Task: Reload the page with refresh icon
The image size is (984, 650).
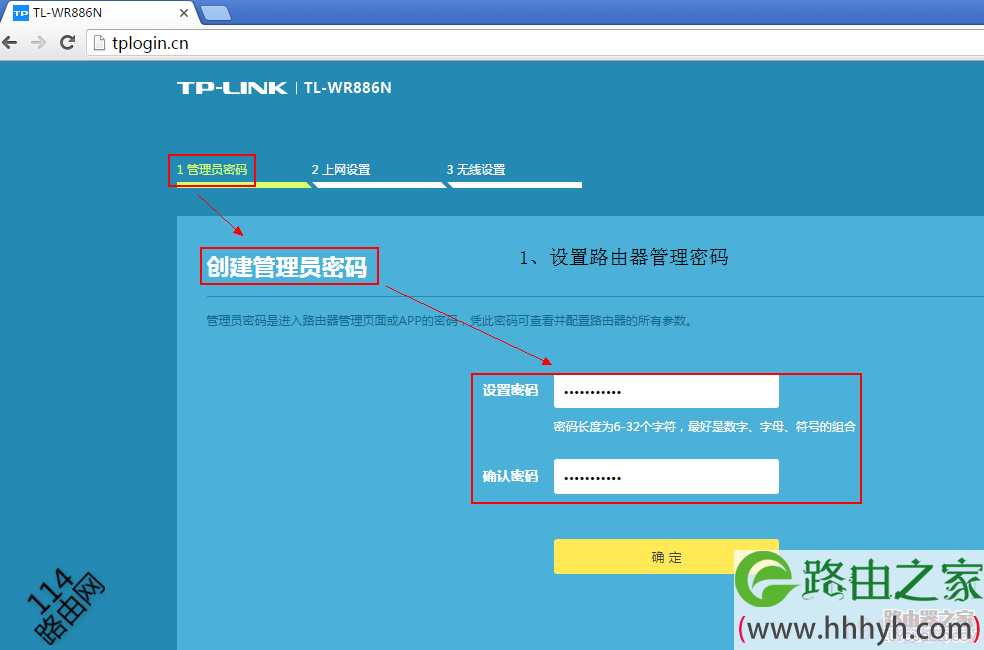Action: tap(68, 43)
